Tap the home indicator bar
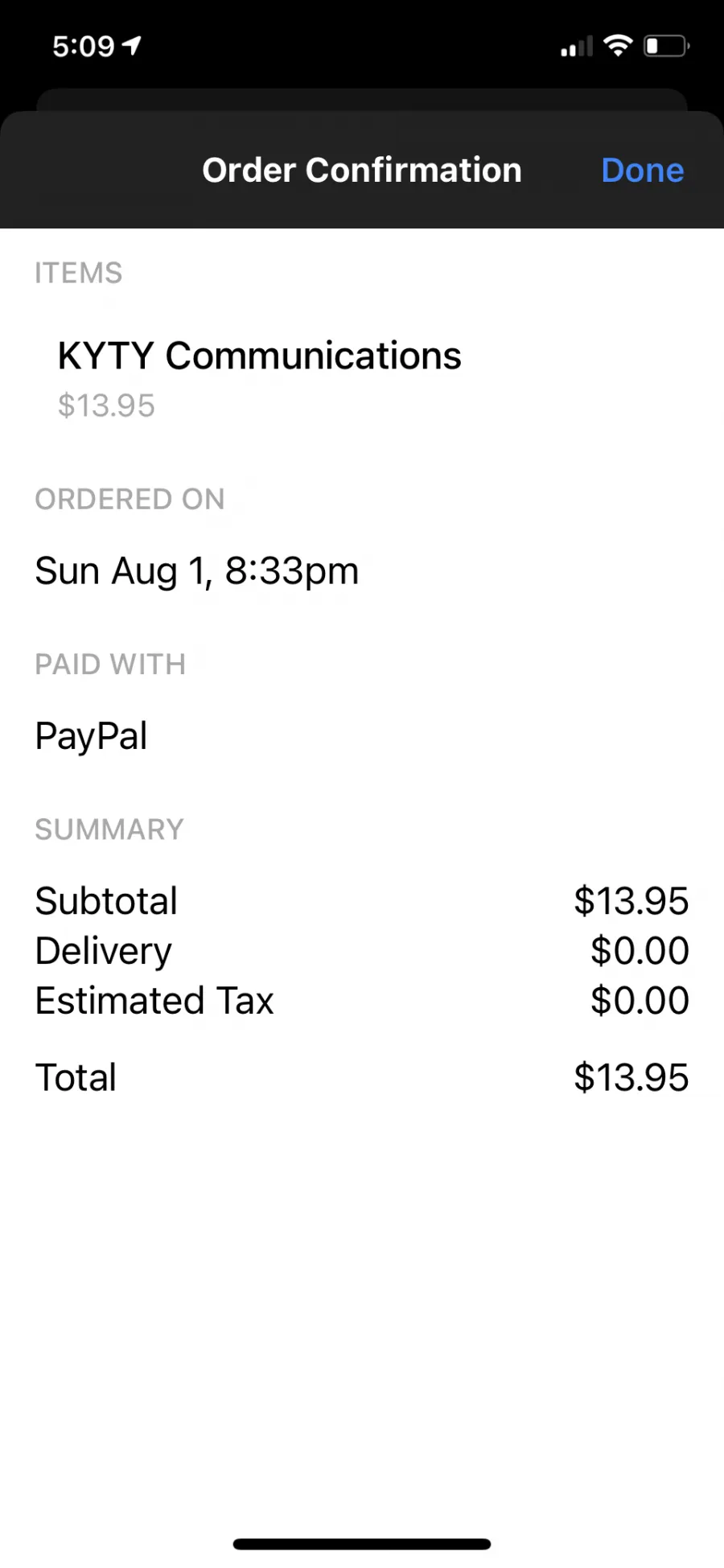Image resolution: width=724 pixels, height=1568 pixels. [362, 1544]
